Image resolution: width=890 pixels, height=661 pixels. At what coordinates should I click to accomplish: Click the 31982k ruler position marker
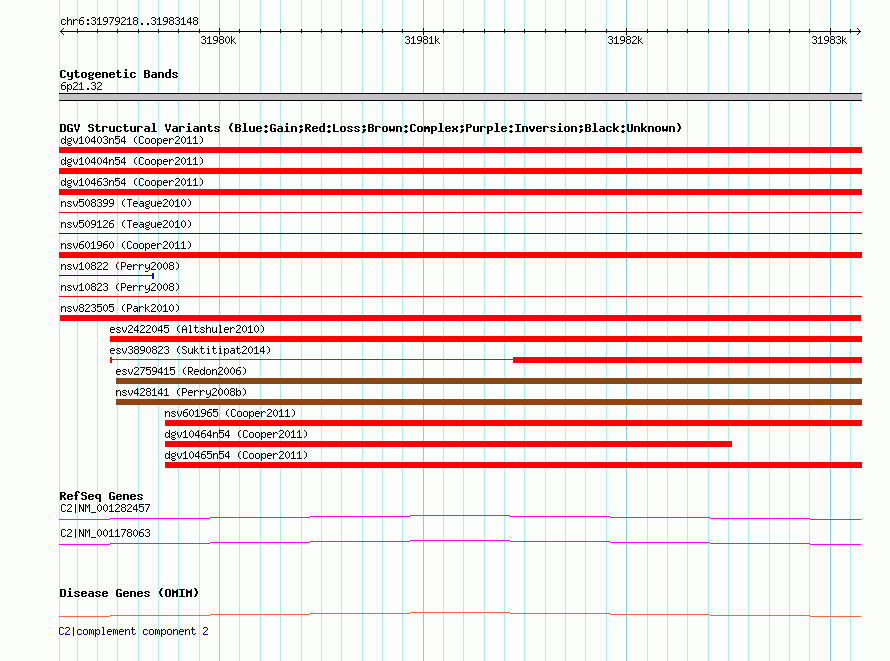click(x=625, y=40)
